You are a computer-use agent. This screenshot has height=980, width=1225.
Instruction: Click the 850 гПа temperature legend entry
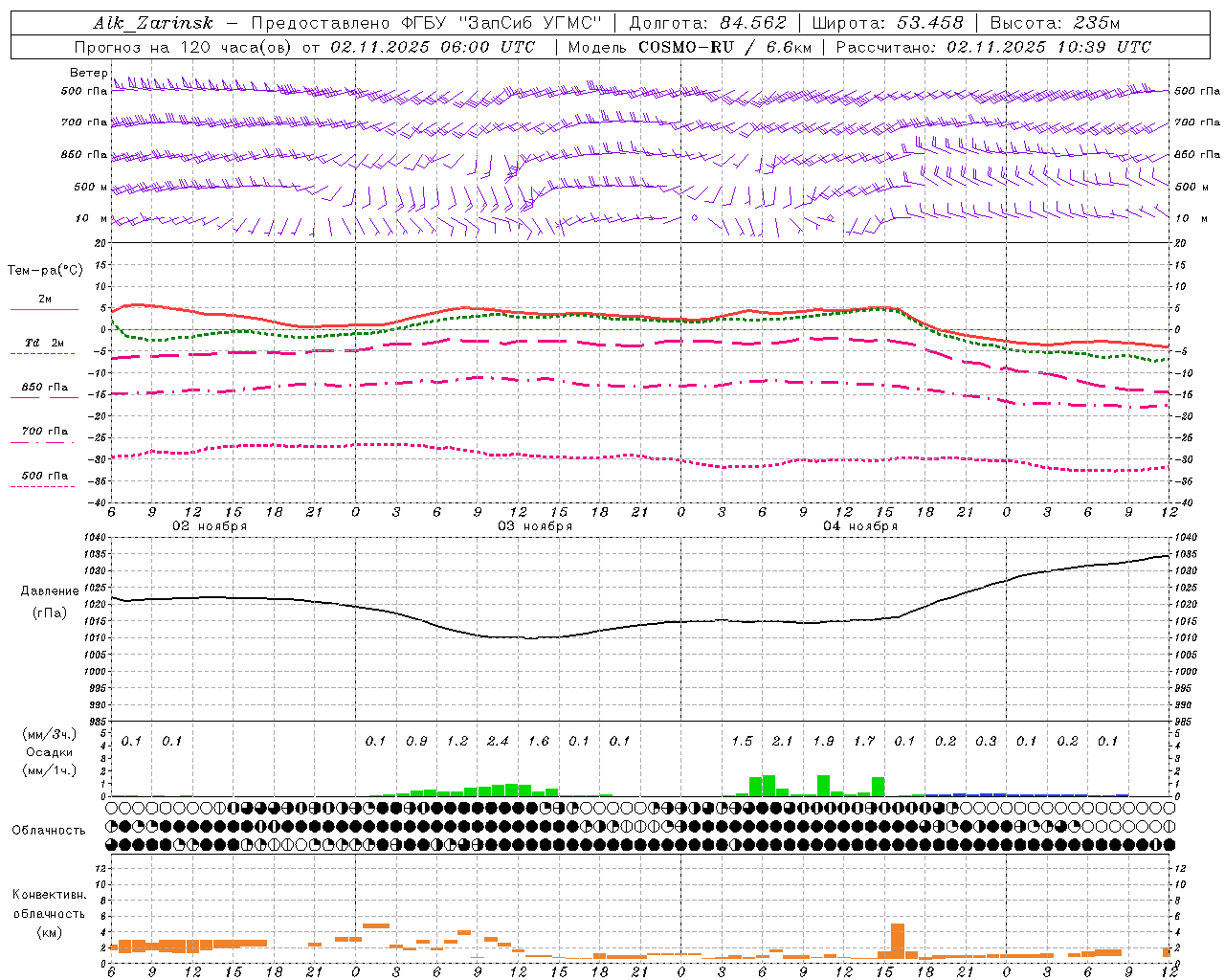(45, 388)
